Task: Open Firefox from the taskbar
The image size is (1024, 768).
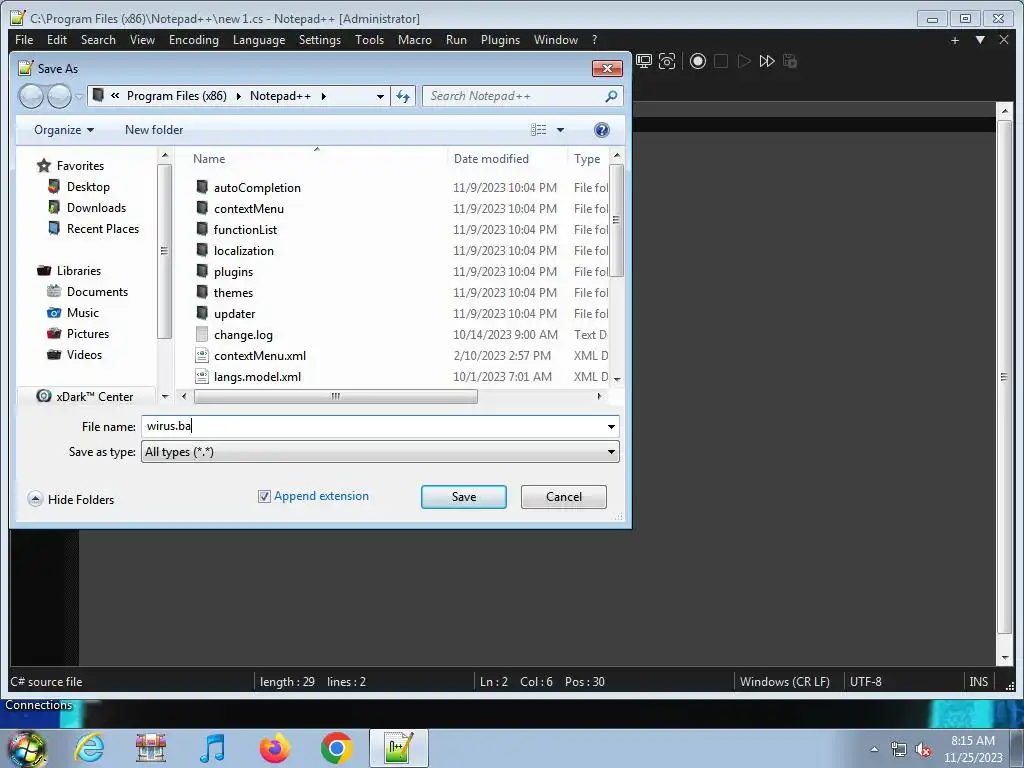Action: click(274, 748)
